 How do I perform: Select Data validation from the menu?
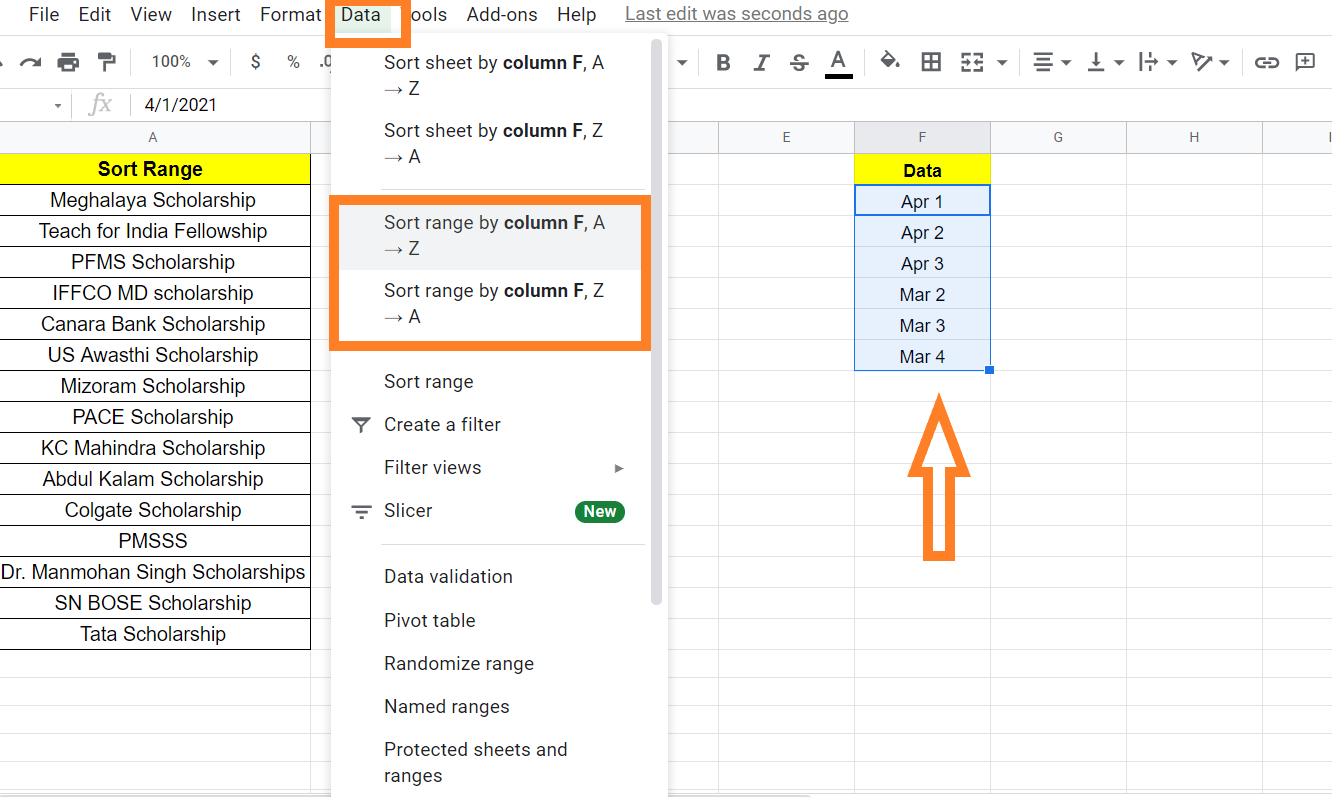(448, 576)
